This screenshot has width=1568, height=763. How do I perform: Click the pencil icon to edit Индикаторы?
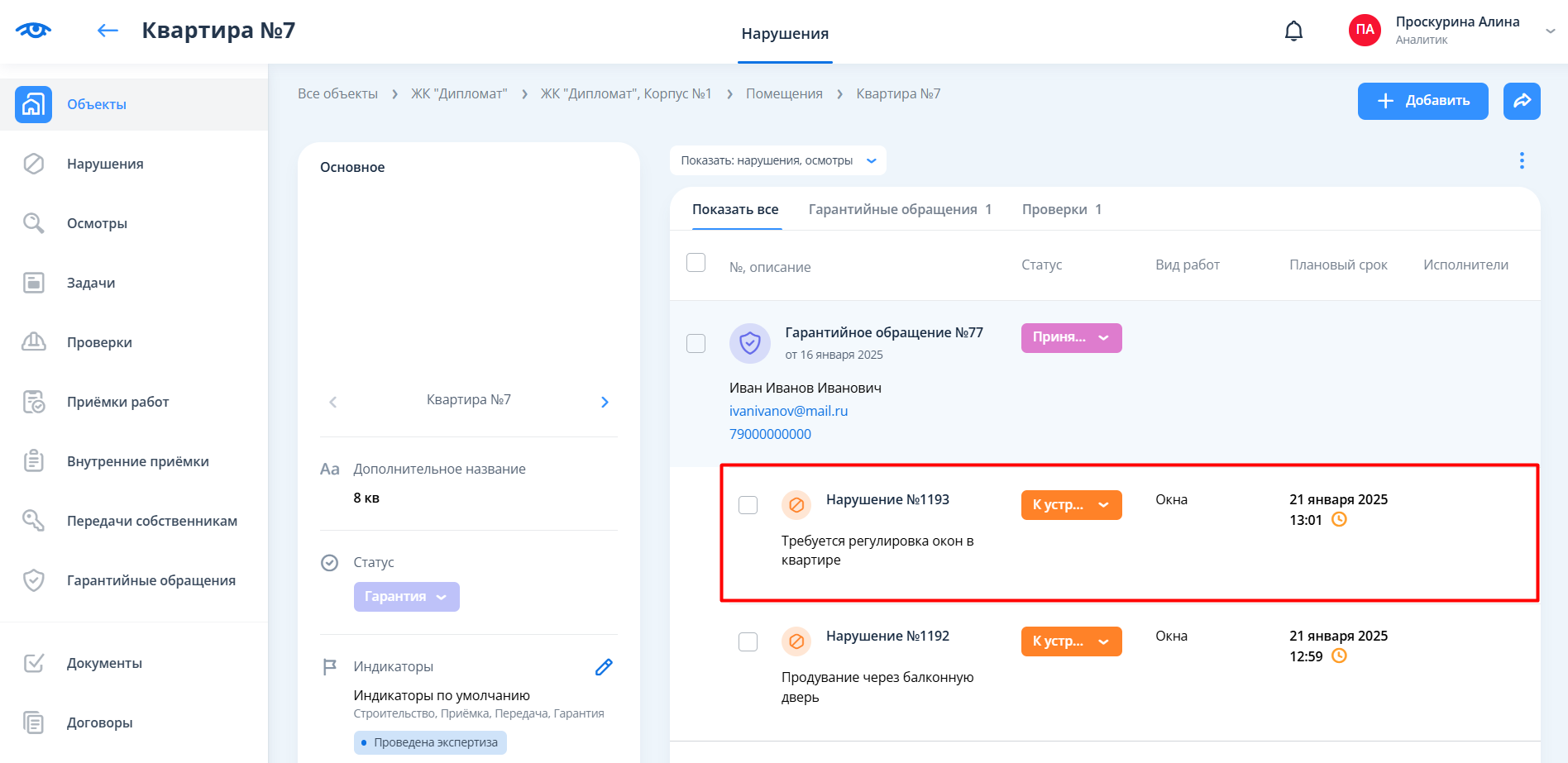pyautogui.click(x=604, y=667)
